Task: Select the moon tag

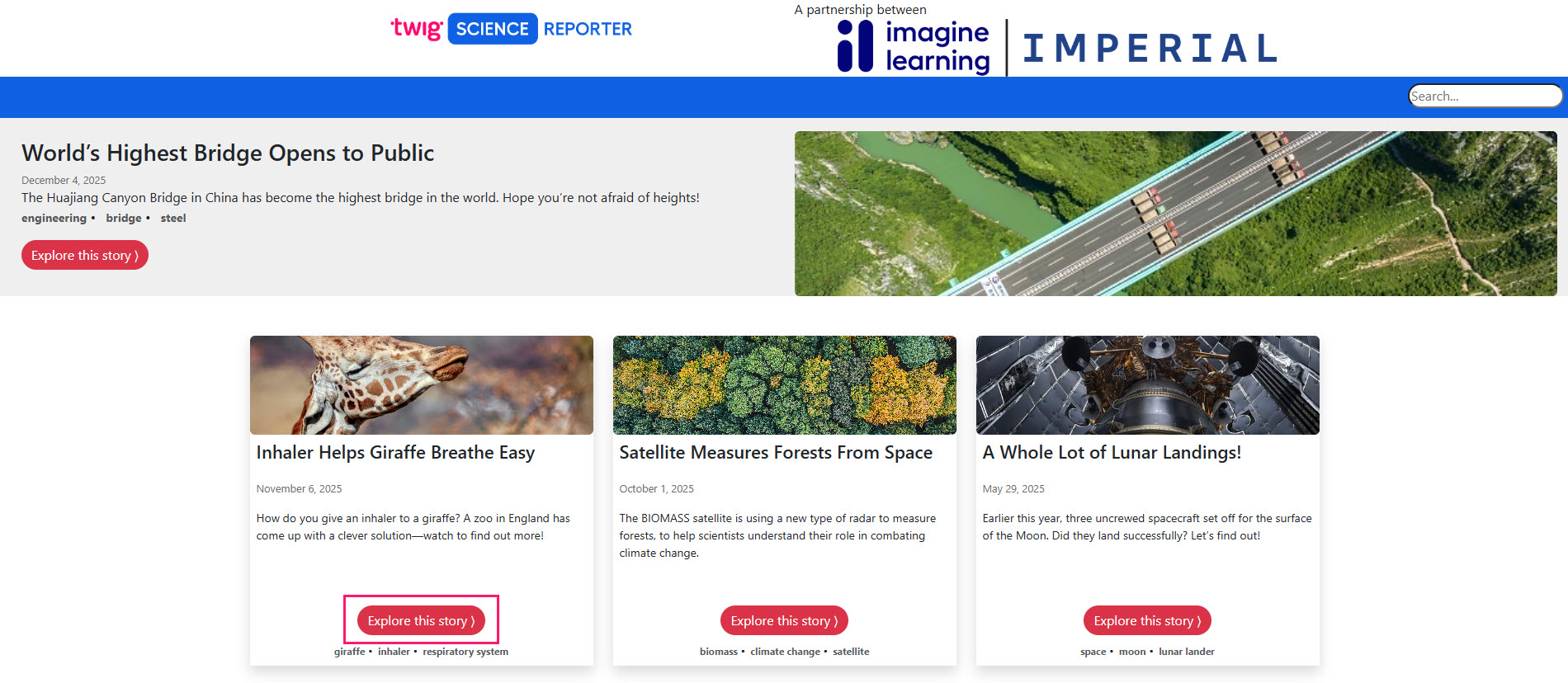Action: pyautogui.click(x=1132, y=652)
